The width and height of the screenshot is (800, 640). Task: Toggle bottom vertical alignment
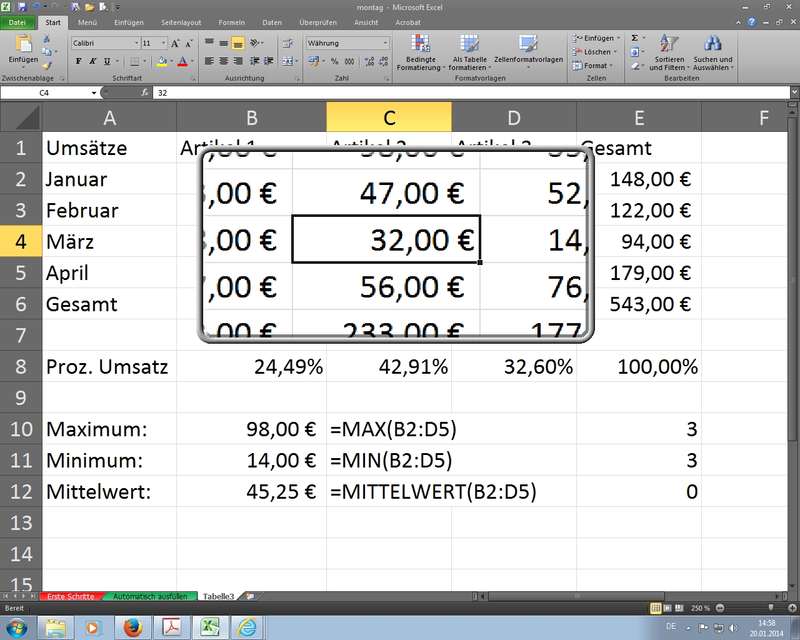238,44
